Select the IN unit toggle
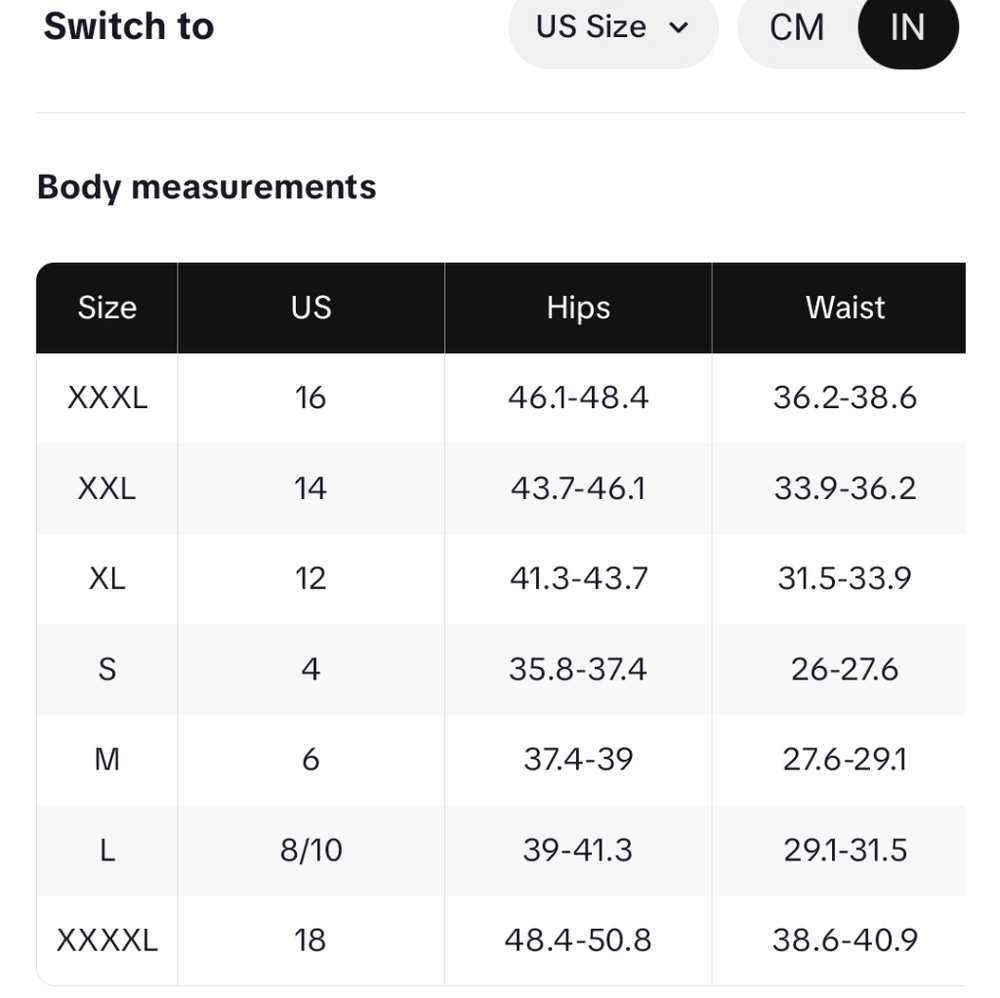This screenshot has width=1000, height=998. point(908,28)
